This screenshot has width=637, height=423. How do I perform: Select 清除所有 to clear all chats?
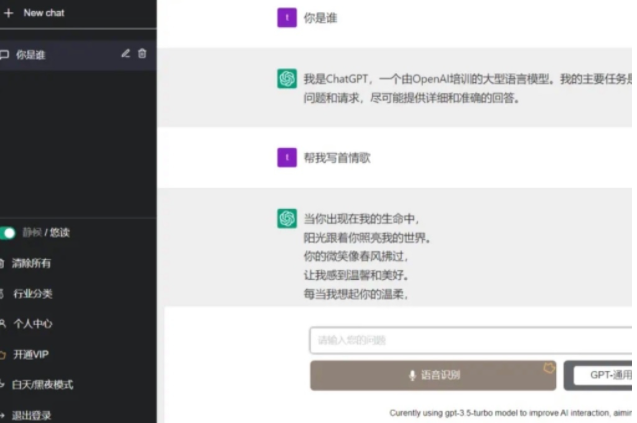pos(31,263)
